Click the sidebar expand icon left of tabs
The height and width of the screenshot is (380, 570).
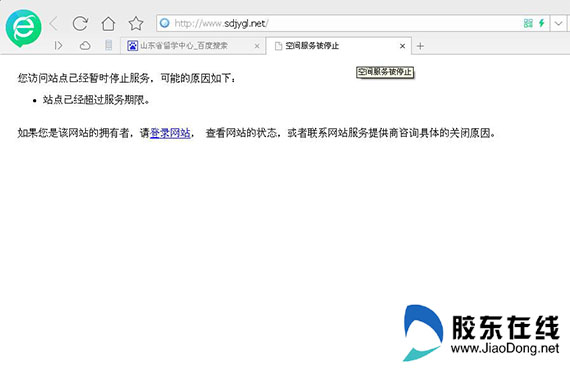pos(58,45)
